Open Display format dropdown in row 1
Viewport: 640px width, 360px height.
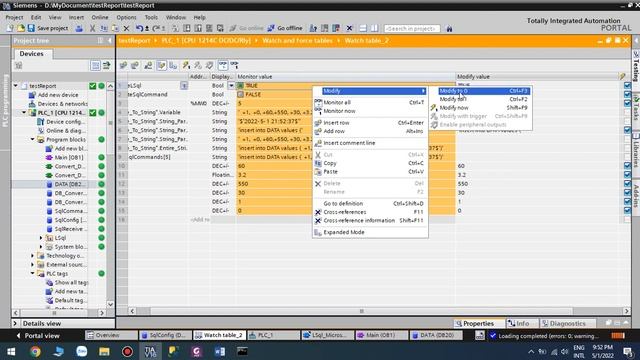(231, 86)
